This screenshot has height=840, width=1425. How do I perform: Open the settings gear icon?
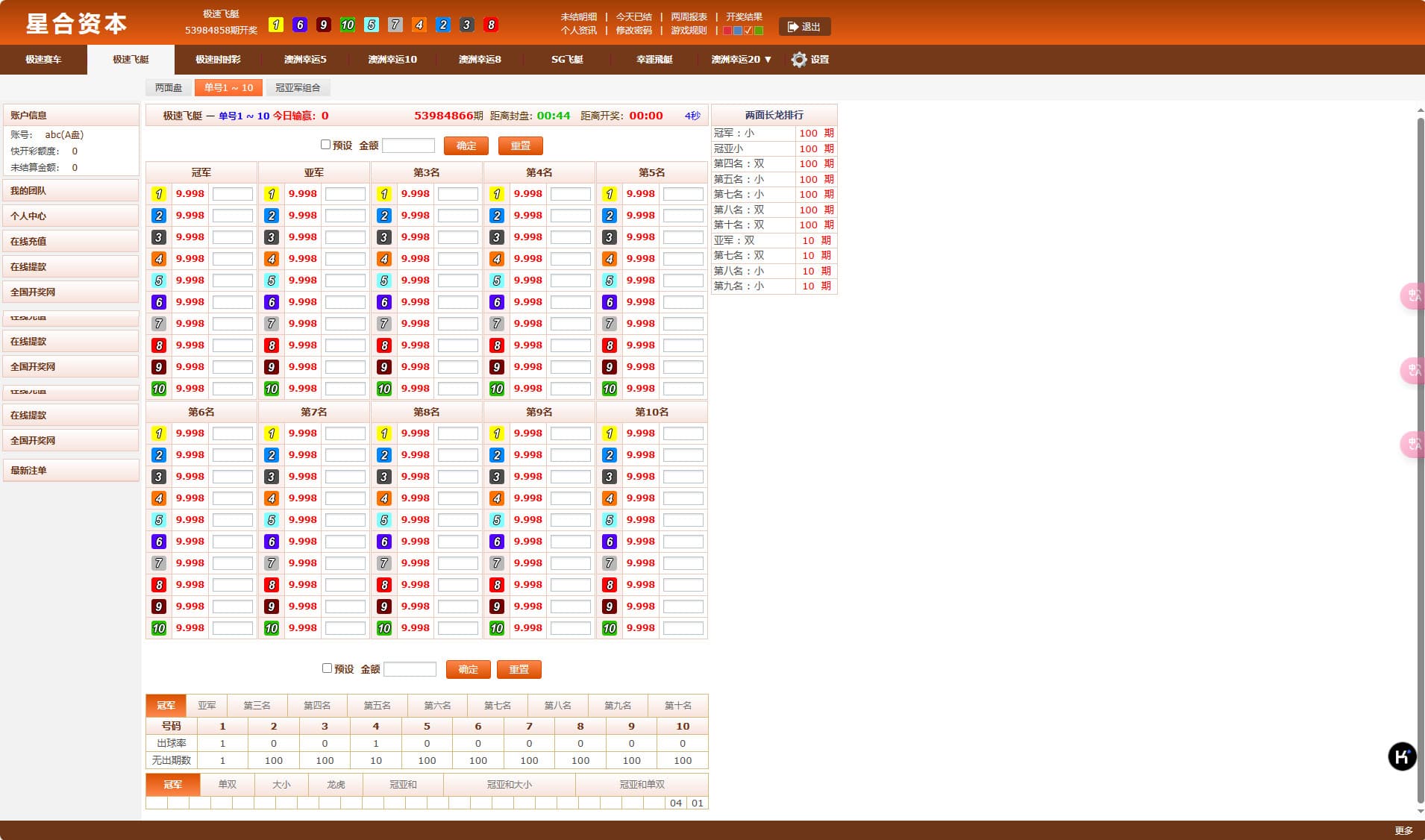[x=798, y=60]
